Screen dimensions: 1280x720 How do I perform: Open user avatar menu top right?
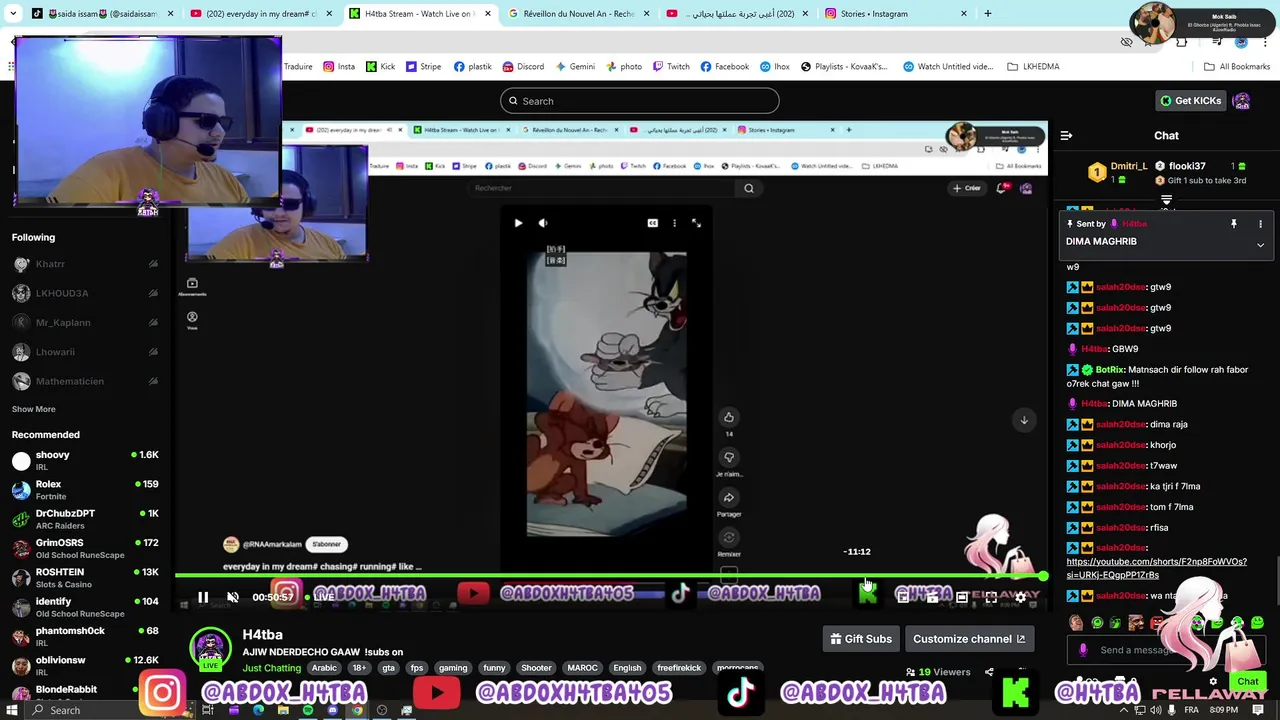1242,101
